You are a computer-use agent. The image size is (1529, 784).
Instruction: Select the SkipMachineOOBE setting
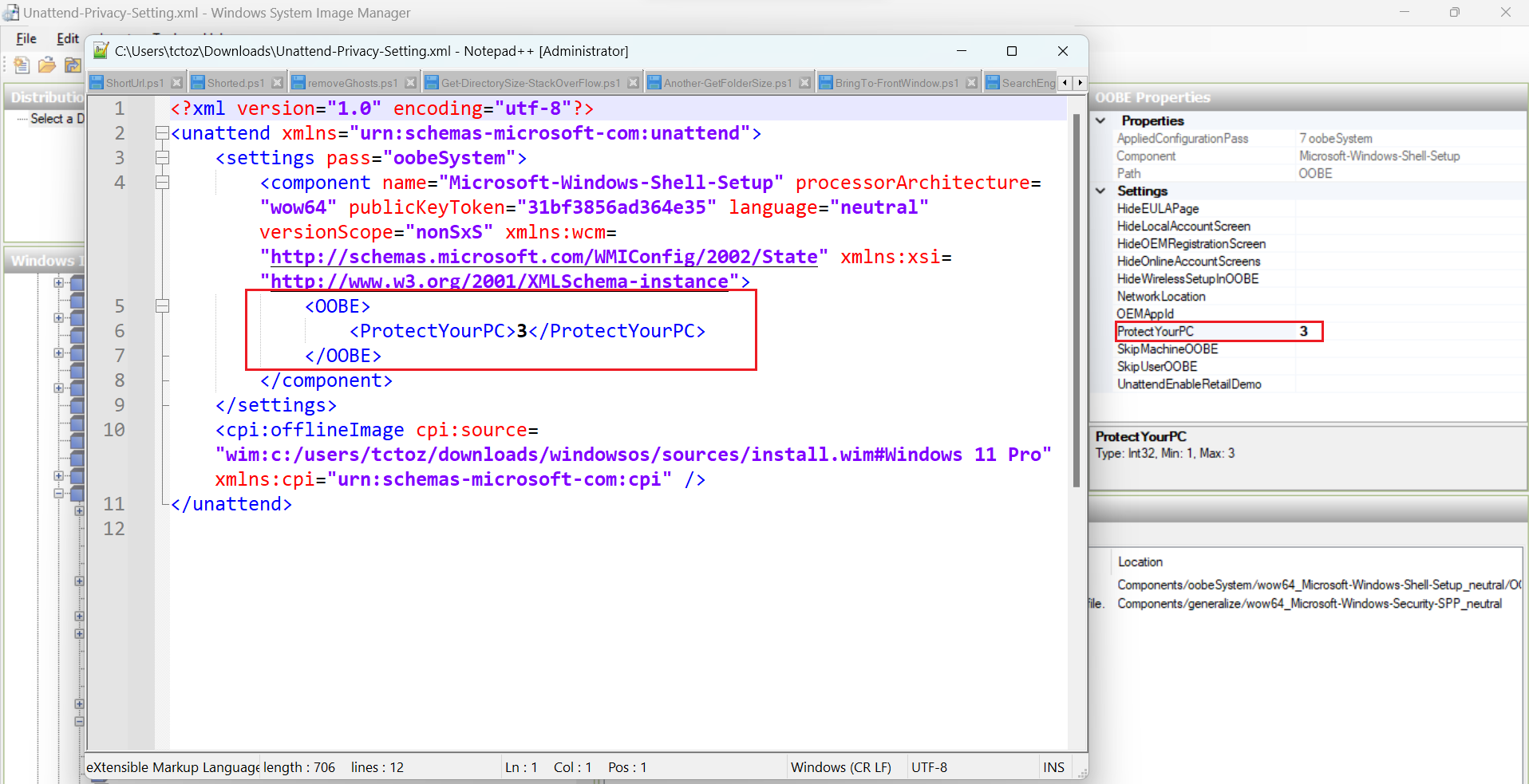[1167, 349]
